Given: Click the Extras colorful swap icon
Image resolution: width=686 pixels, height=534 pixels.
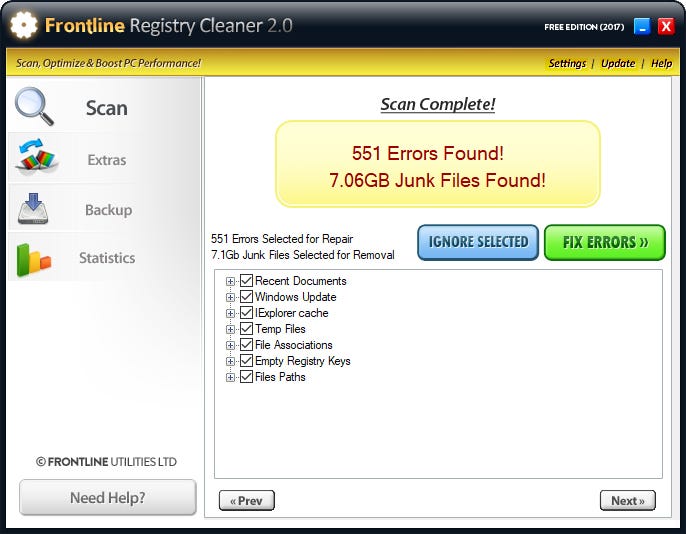Looking at the screenshot, I should point(36,155).
